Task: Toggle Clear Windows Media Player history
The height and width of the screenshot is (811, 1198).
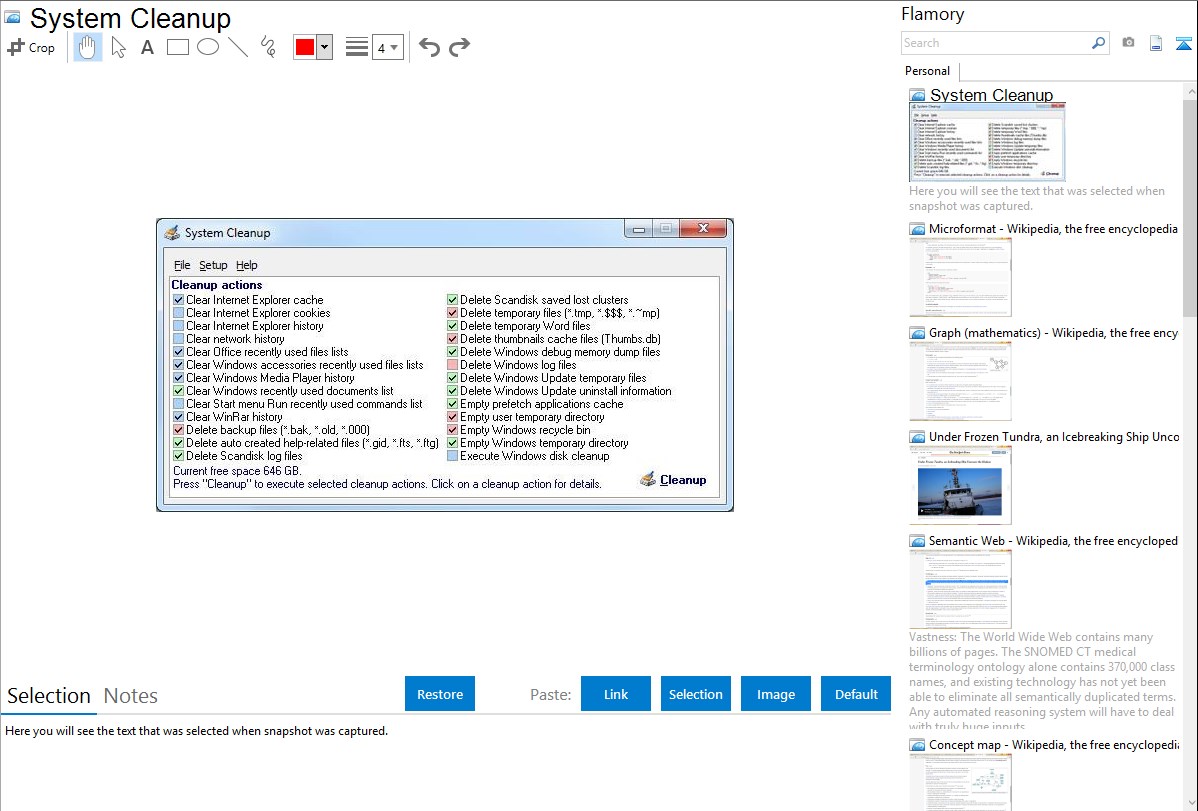Action: (x=178, y=378)
